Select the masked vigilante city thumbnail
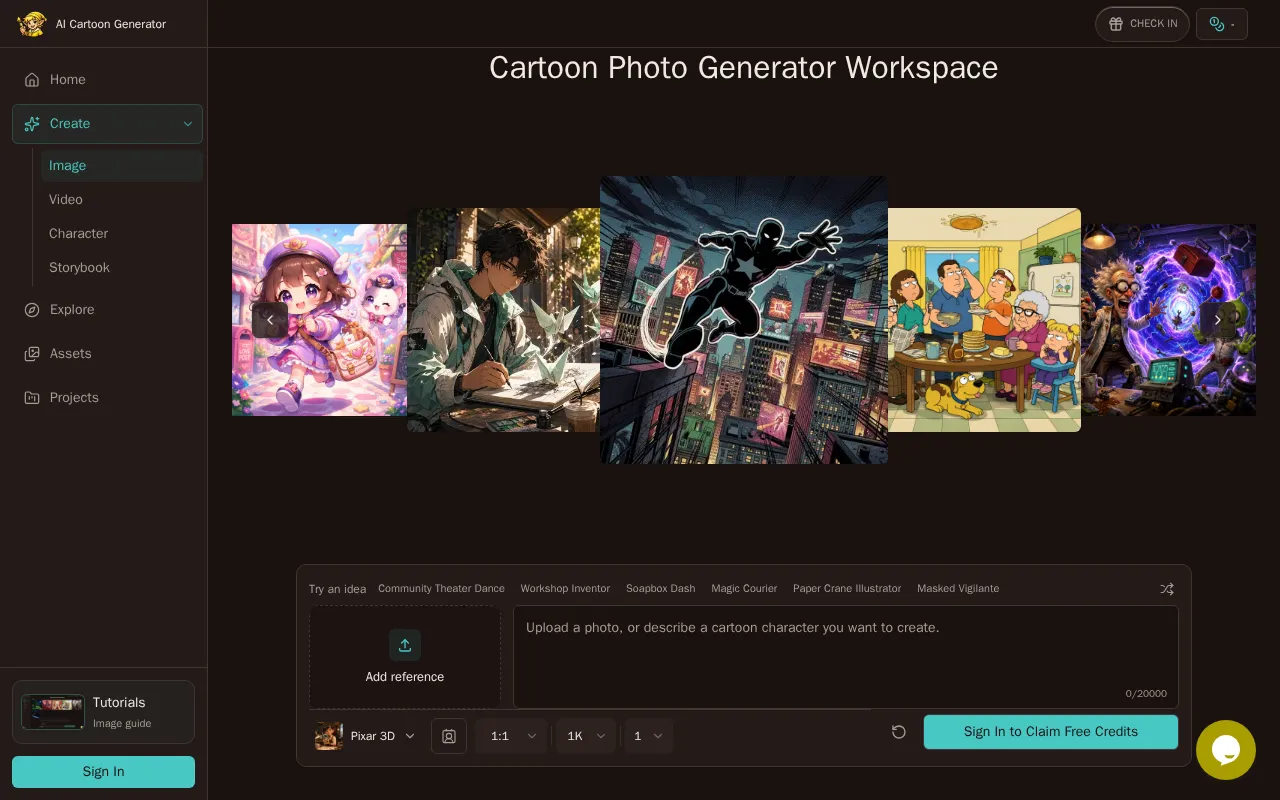 point(744,320)
